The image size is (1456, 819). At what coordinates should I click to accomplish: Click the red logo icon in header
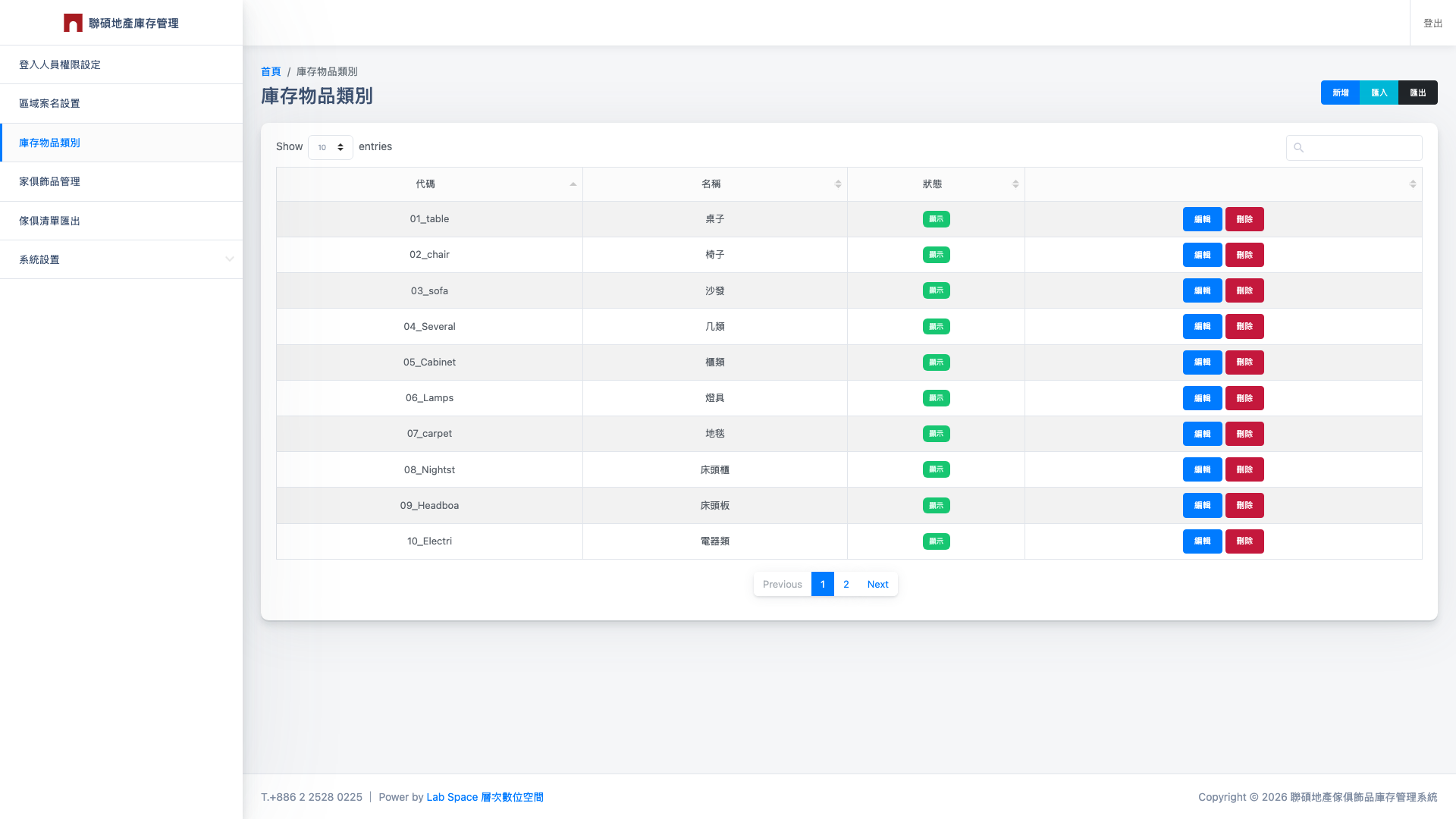(73, 23)
